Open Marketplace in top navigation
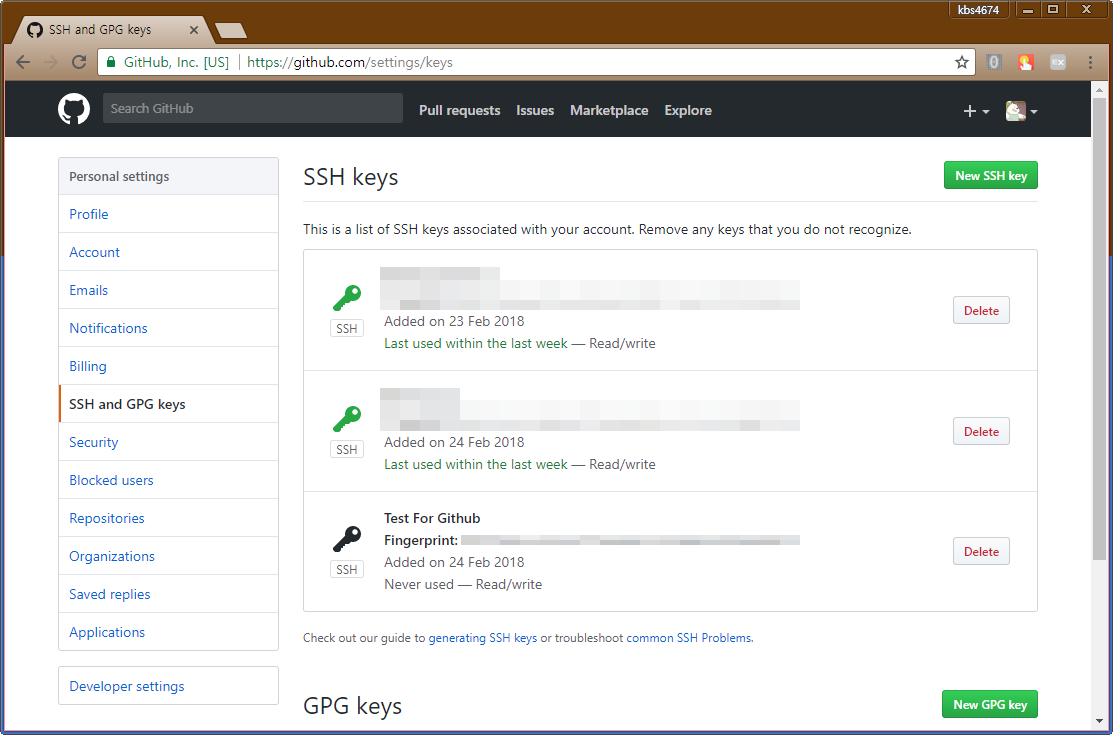1113x735 pixels. (609, 110)
